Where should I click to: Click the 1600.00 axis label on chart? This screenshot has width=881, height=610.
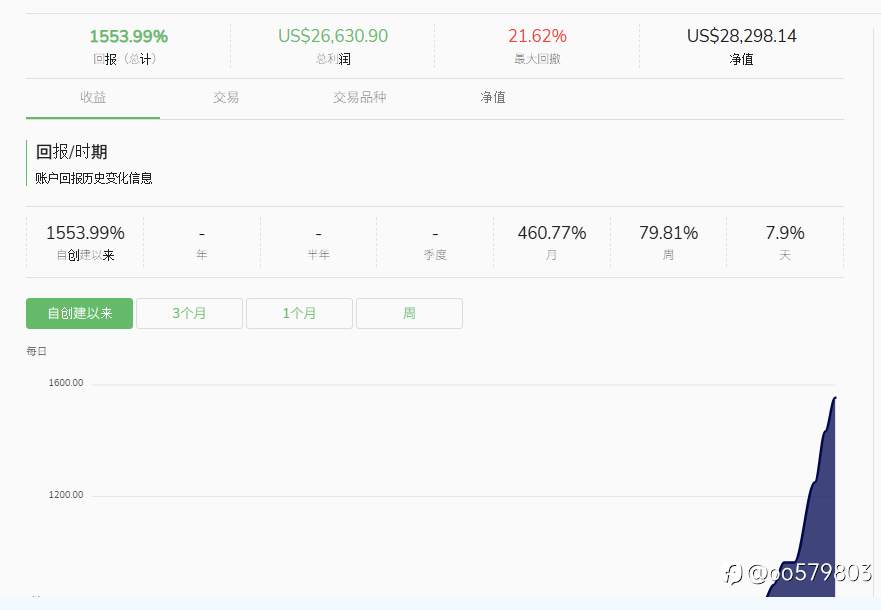(x=65, y=382)
